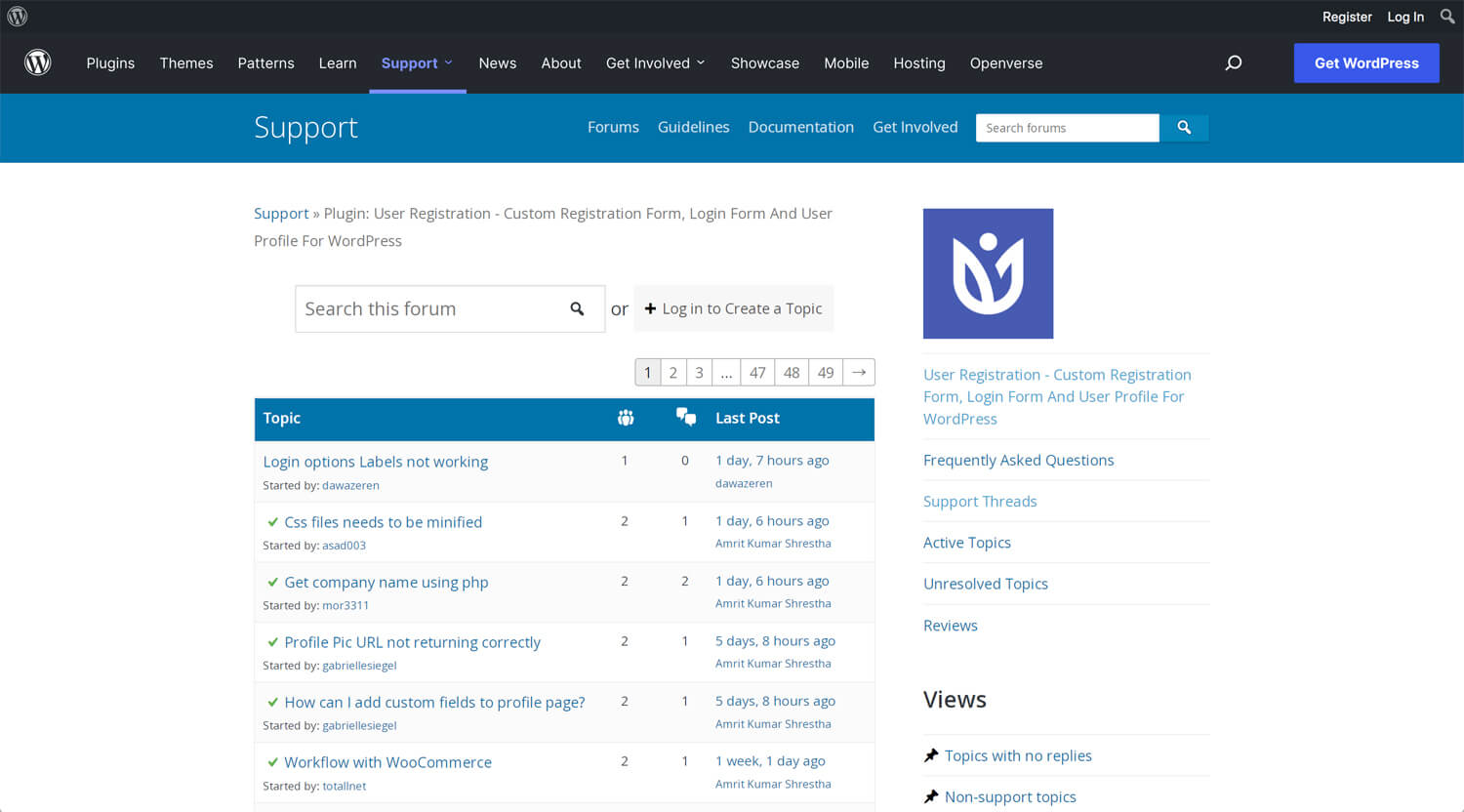This screenshot has width=1464, height=812.
Task: Open Topics with no replies view
Action: (1018, 755)
